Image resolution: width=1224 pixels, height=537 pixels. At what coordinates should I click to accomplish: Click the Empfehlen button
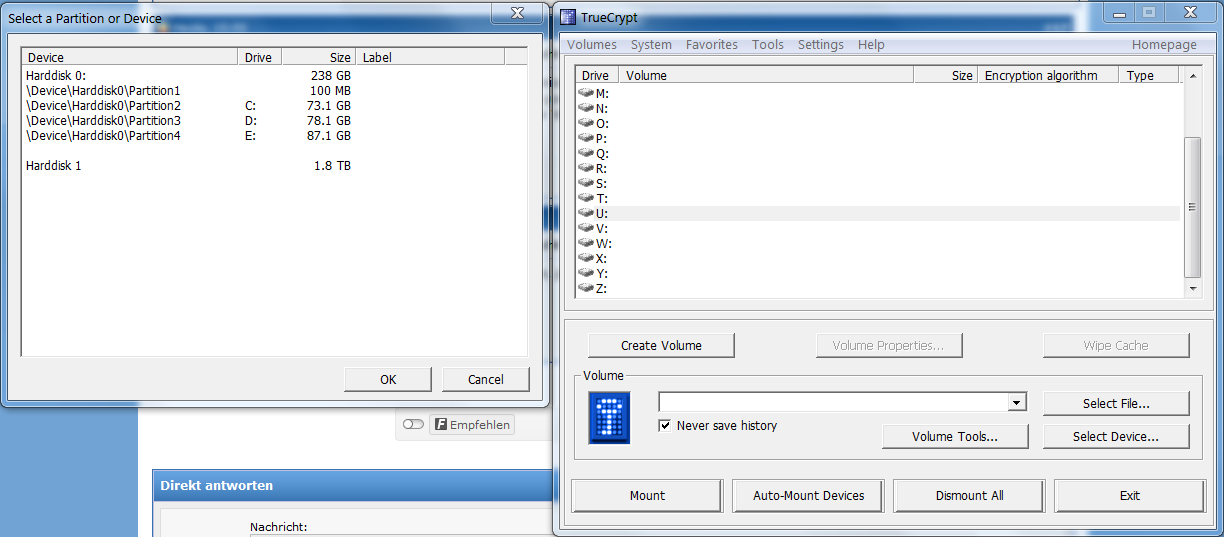click(471, 425)
